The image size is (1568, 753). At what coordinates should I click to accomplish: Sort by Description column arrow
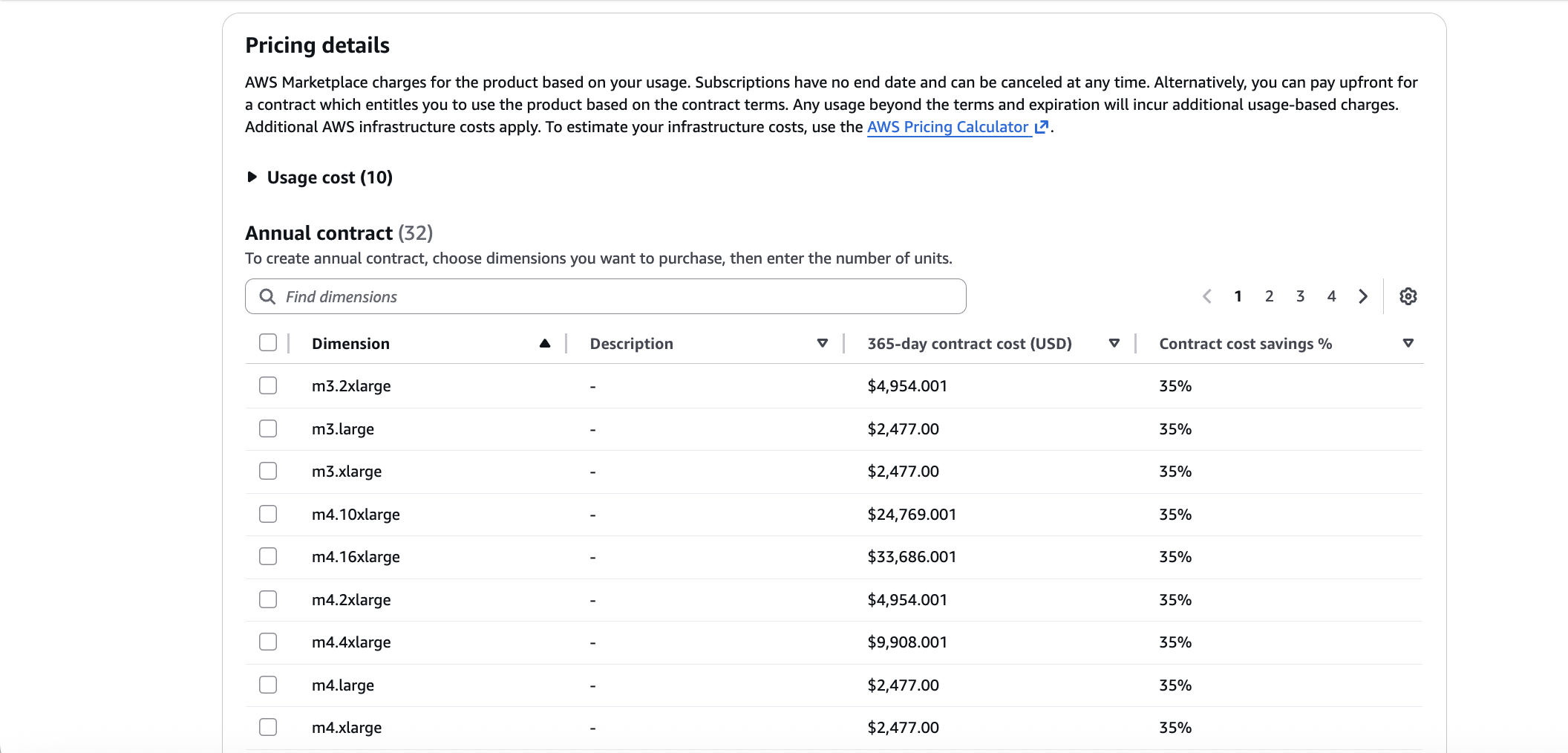822,343
